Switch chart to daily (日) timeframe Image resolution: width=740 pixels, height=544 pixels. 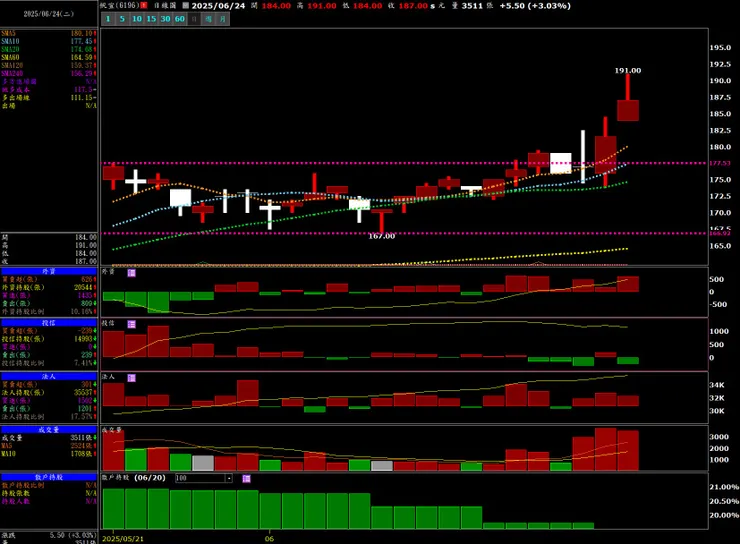click(194, 19)
